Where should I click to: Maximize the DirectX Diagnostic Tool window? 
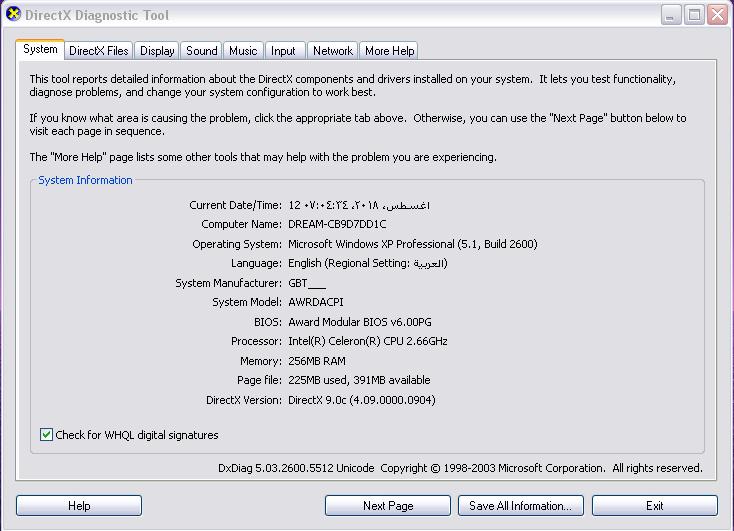pos(694,15)
